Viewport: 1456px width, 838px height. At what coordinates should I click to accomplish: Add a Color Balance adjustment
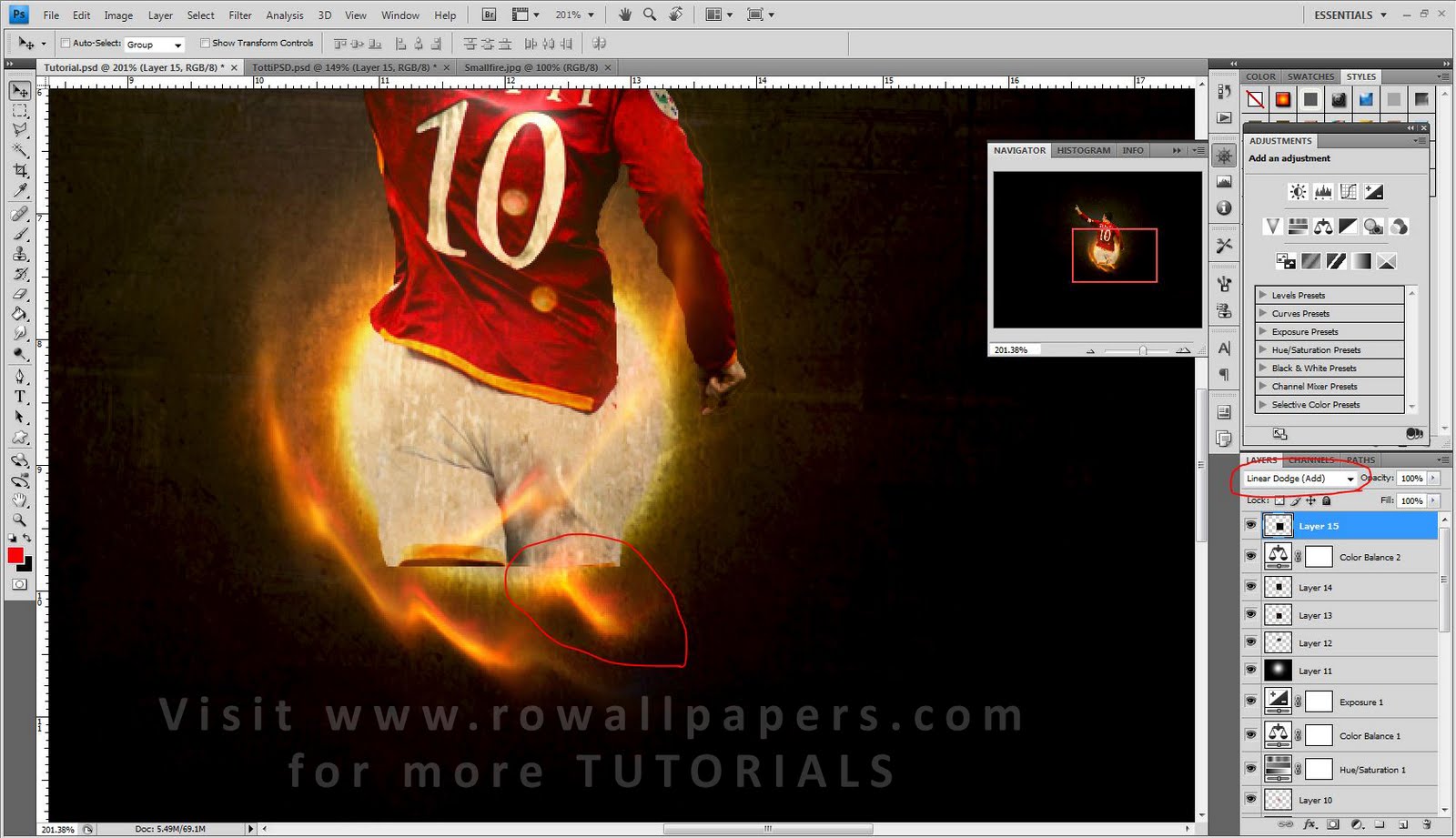pyautogui.click(x=1323, y=226)
